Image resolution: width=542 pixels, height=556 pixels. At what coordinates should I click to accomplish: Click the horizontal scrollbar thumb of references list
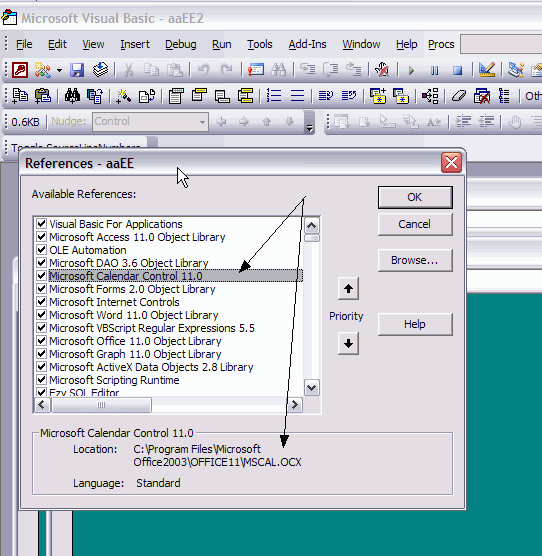click(101, 405)
